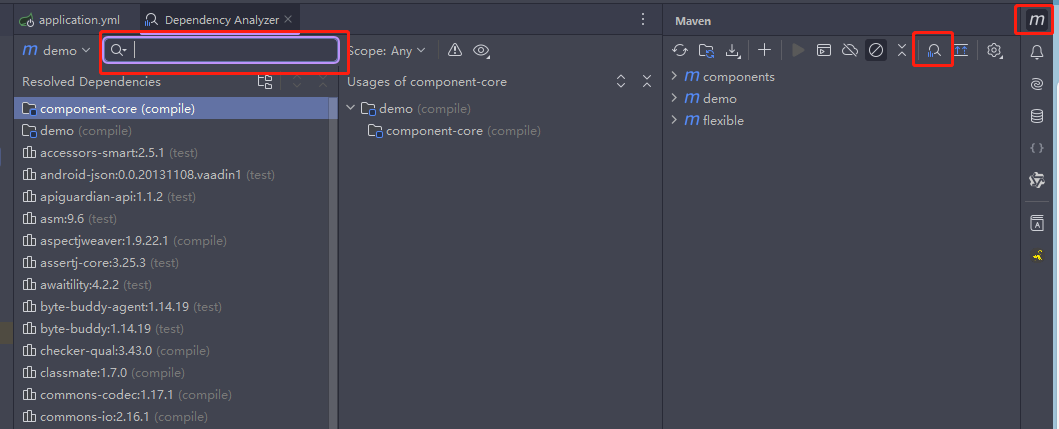The width and height of the screenshot is (1059, 429).
Task: Open Maven settings gear icon
Action: click(x=994, y=50)
